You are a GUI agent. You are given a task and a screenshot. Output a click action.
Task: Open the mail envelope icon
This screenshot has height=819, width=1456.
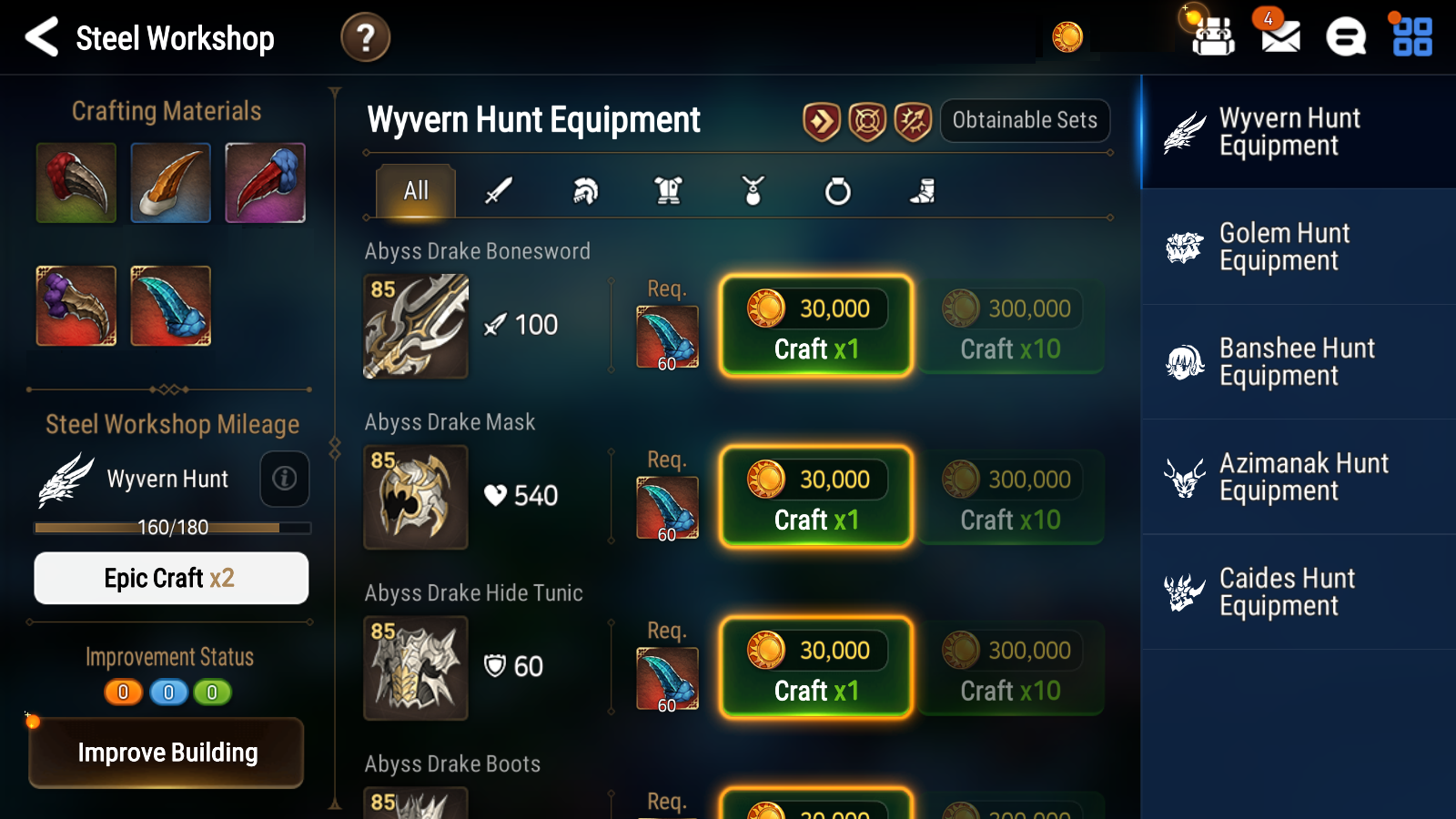pos(1280,37)
